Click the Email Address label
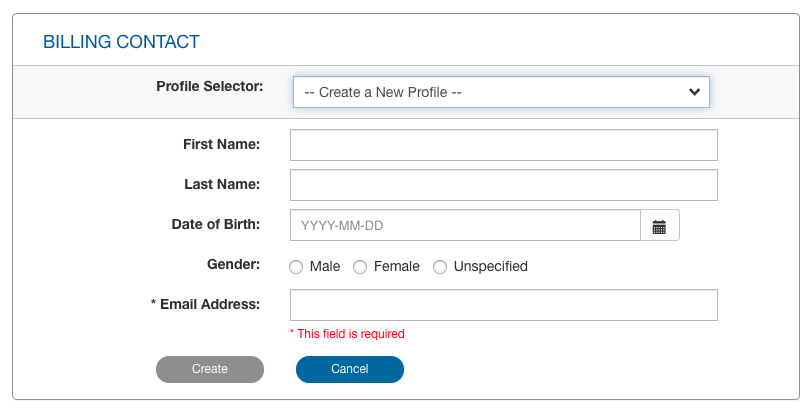The width and height of the screenshot is (810, 413). 205,304
